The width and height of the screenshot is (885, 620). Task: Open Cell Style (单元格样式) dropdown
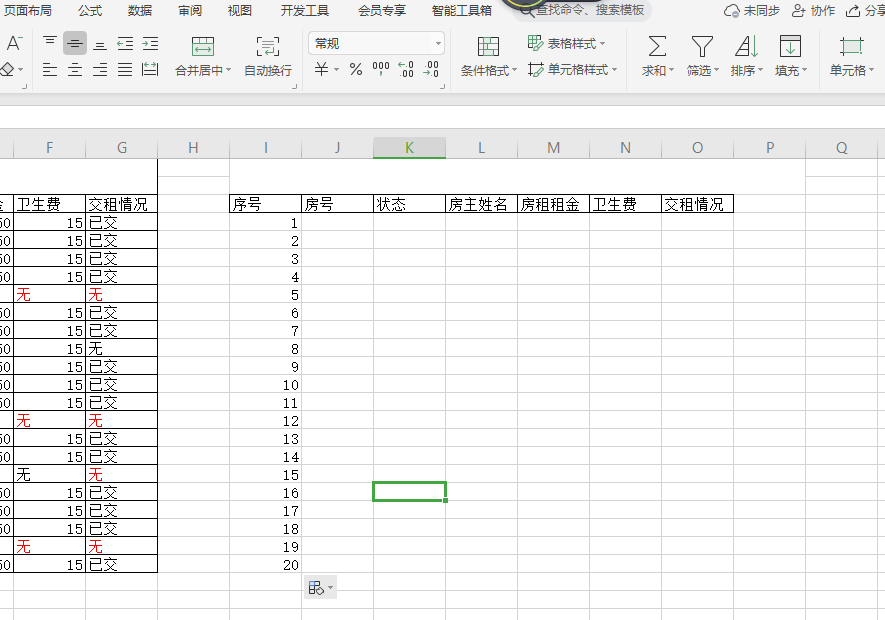[x=572, y=69]
